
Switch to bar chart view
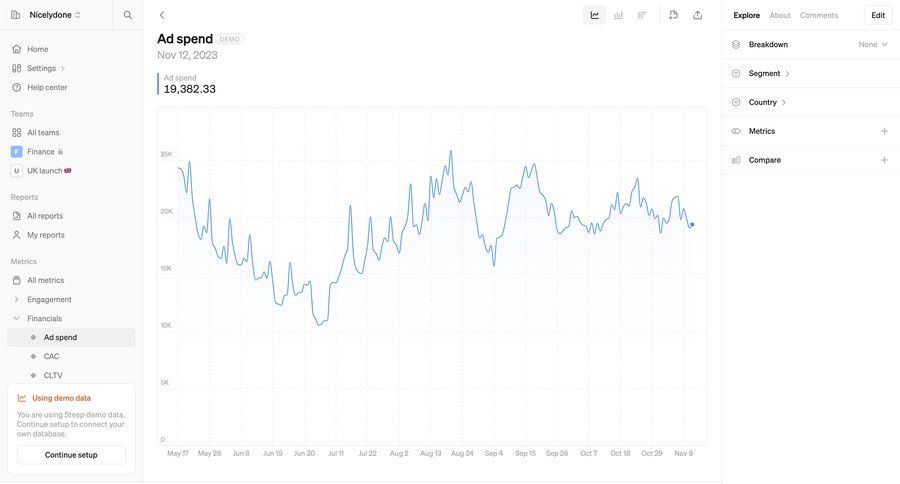tap(619, 15)
